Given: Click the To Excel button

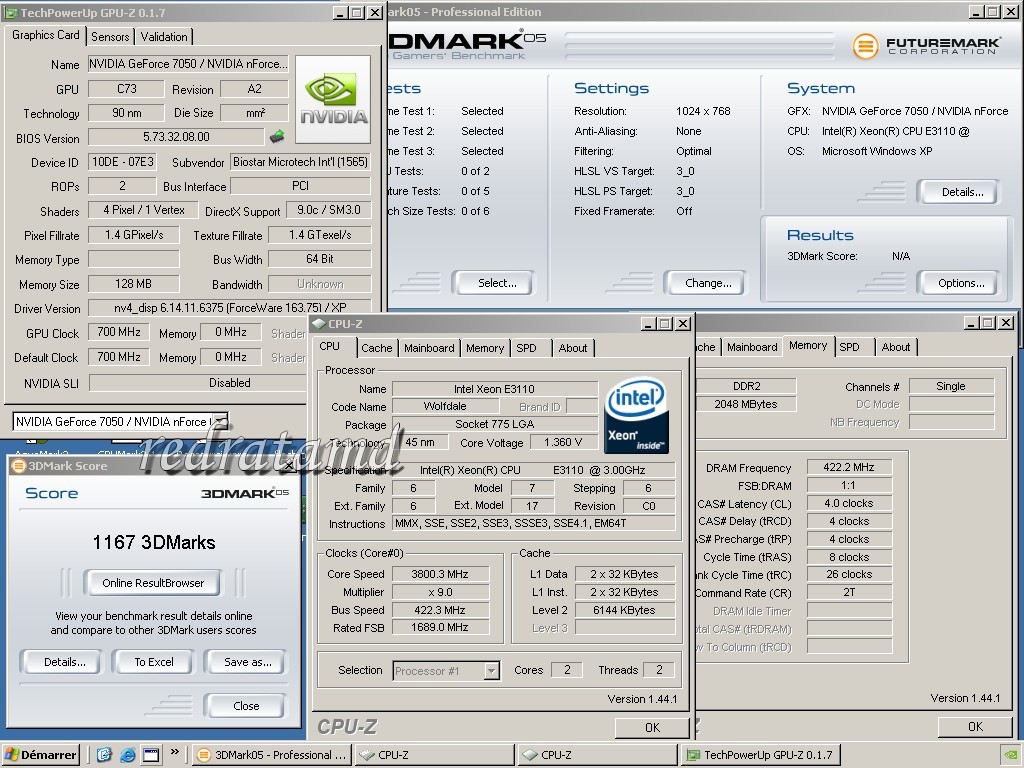Looking at the screenshot, I should pyautogui.click(x=154, y=662).
